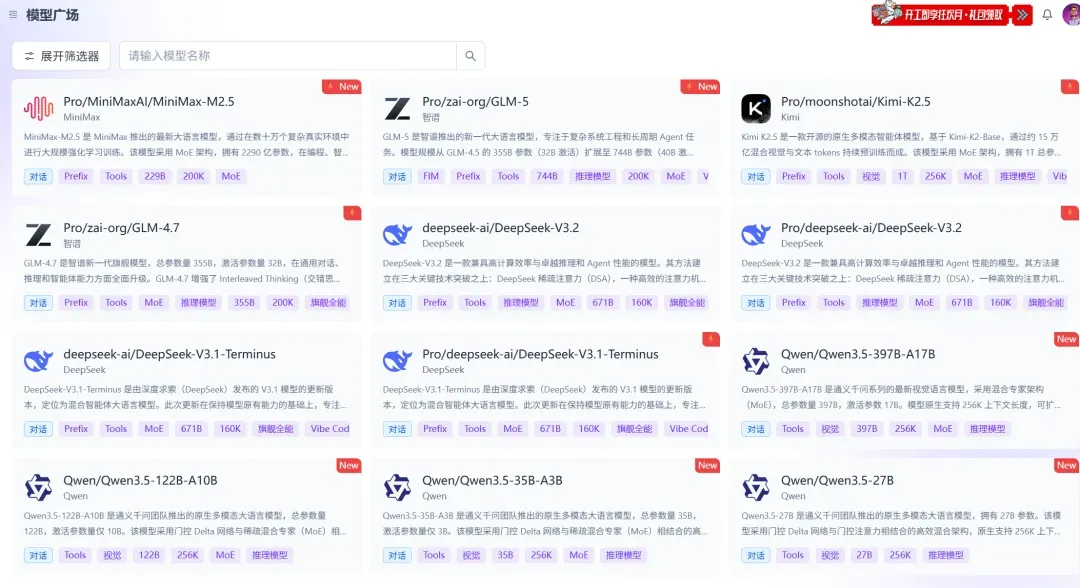Click 397B tag on Qwen3.5-397B-A17B card
The width and height of the screenshot is (1080, 588).
[x=866, y=429]
